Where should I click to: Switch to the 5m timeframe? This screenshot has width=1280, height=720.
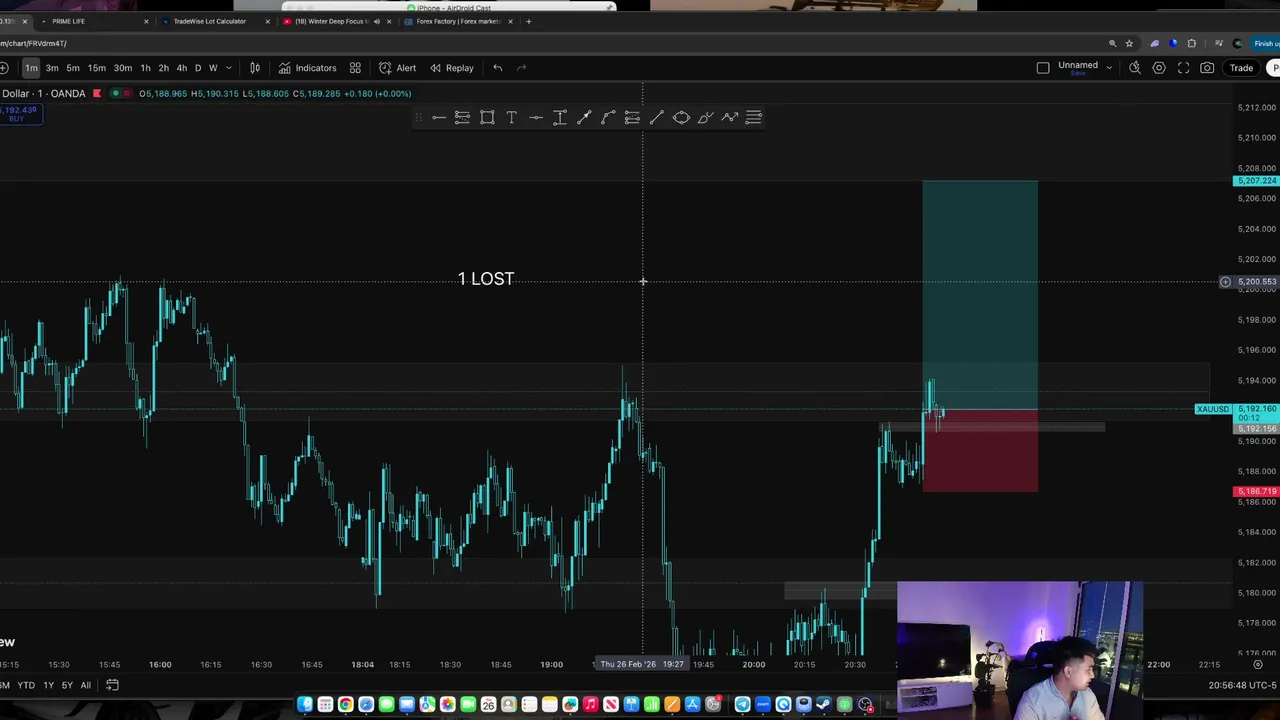73,68
